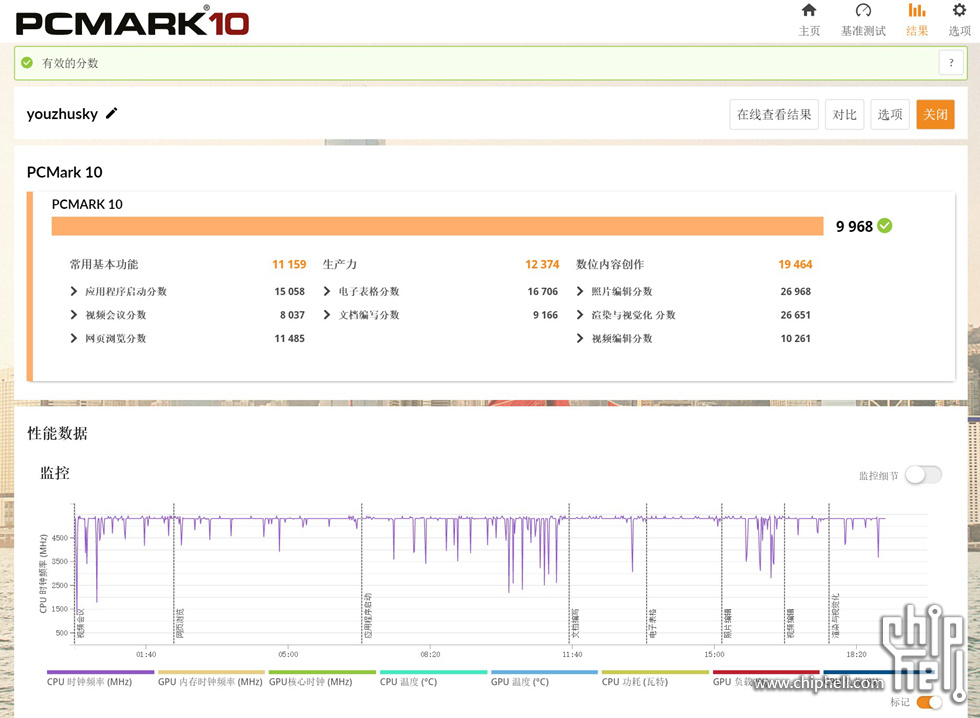Open the ? help icon in the 有效的分数 banner
This screenshot has width=980, height=718.
coord(951,62)
